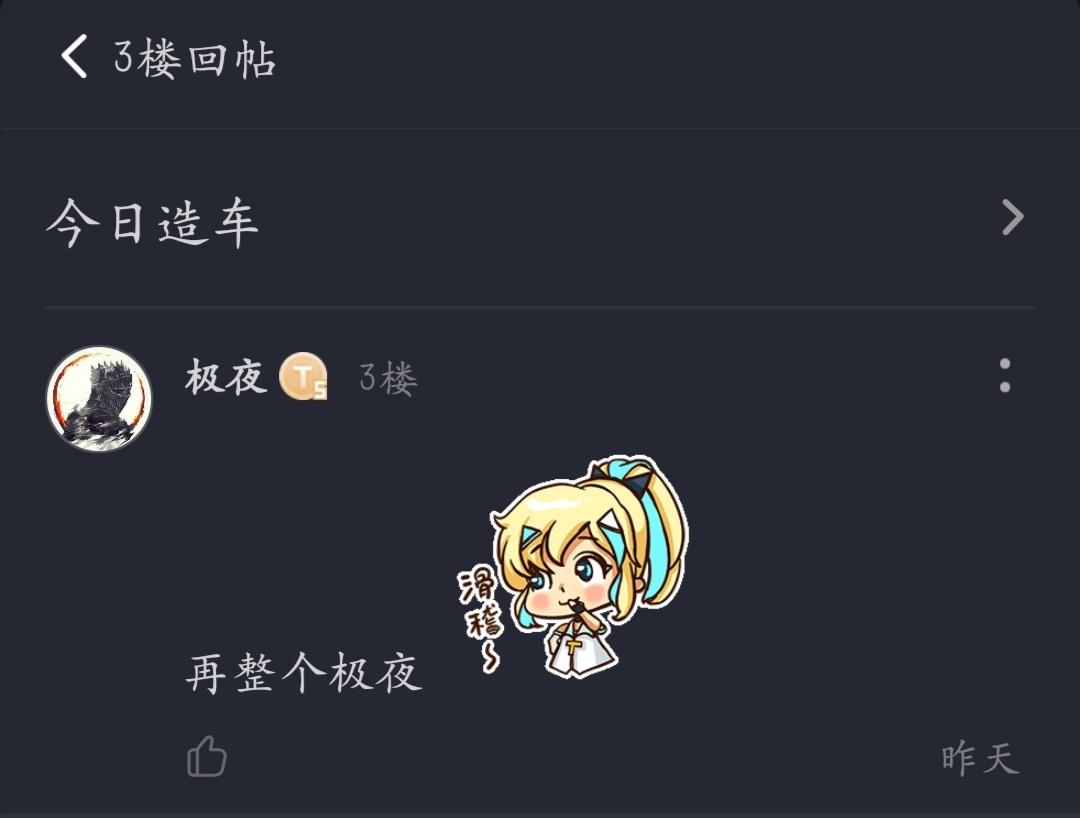Tap the 回帖 characters in the header

click(232, 59)
